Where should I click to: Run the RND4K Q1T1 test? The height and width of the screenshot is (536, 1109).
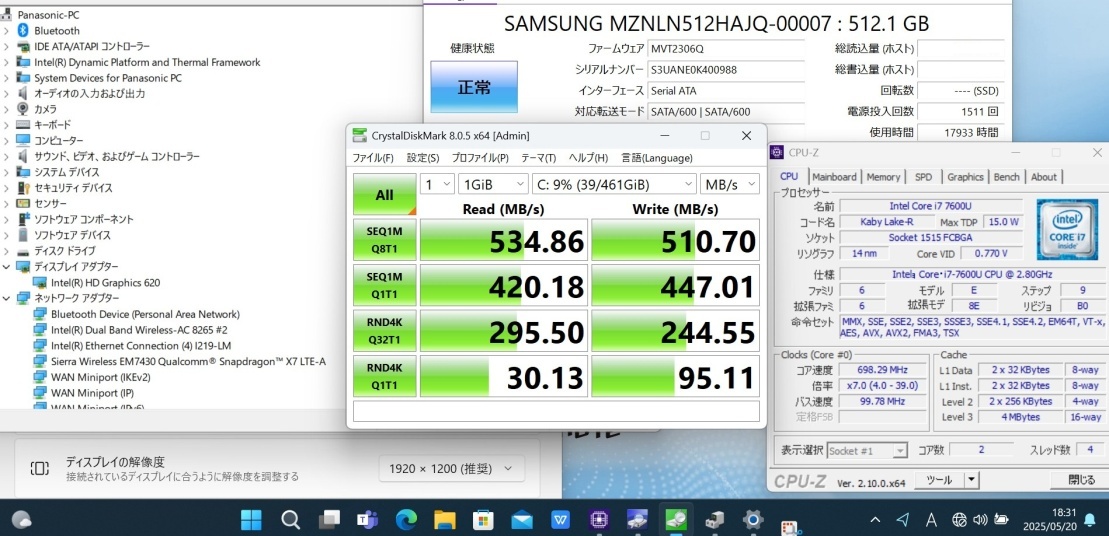click(x=385, y=376)
